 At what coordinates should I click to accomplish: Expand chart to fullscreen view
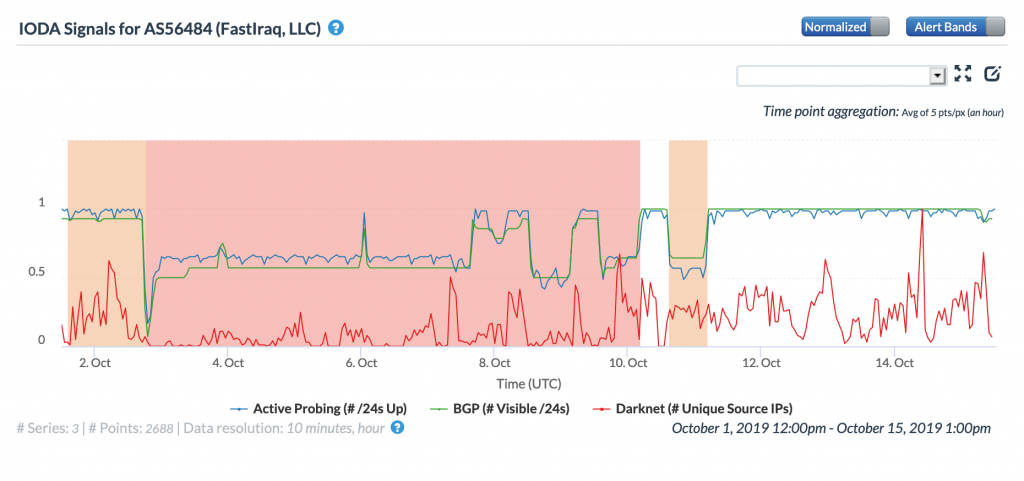tap(963, 73)
